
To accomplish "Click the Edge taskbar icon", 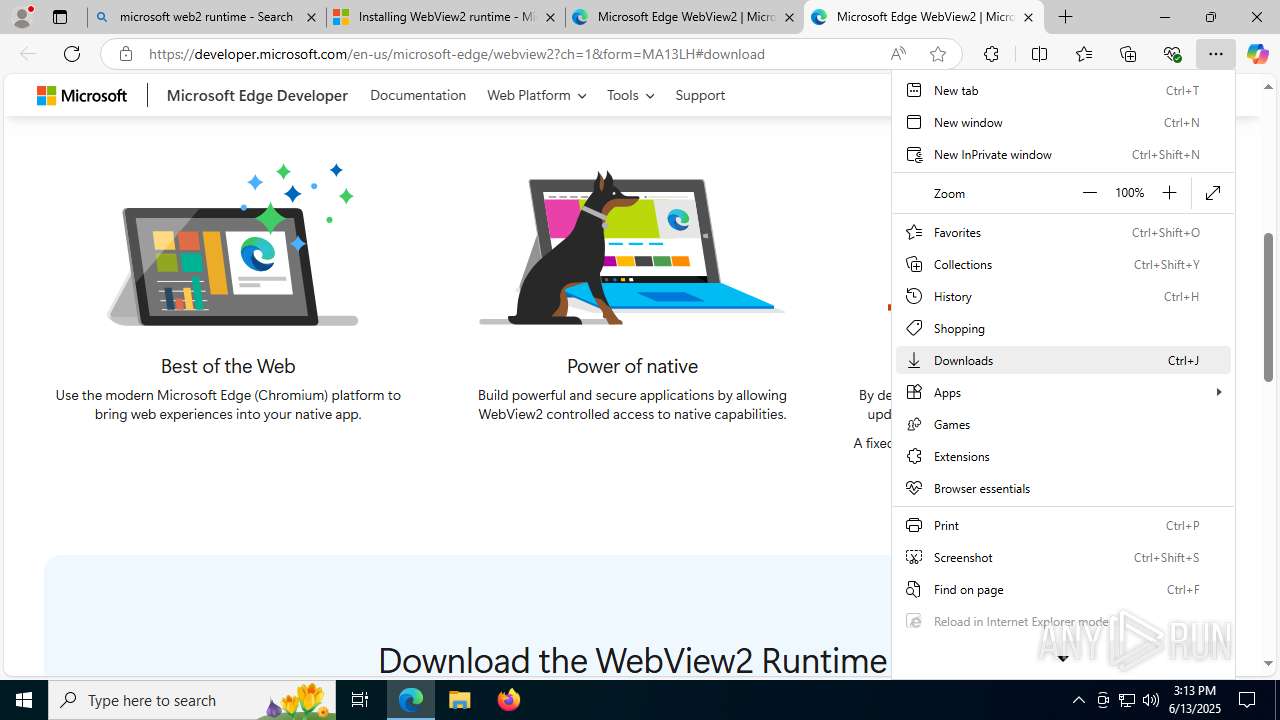I will click(411, 700).
